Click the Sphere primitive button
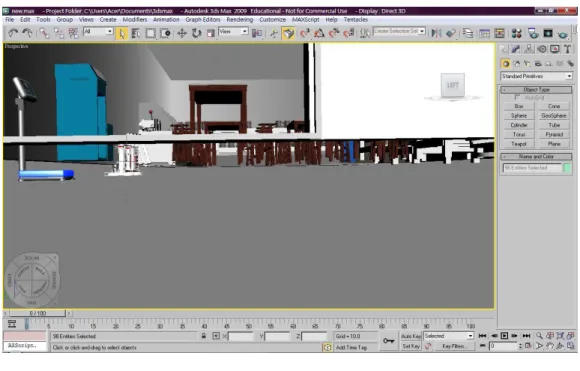580x371 pixels. [x=519, y=115]
